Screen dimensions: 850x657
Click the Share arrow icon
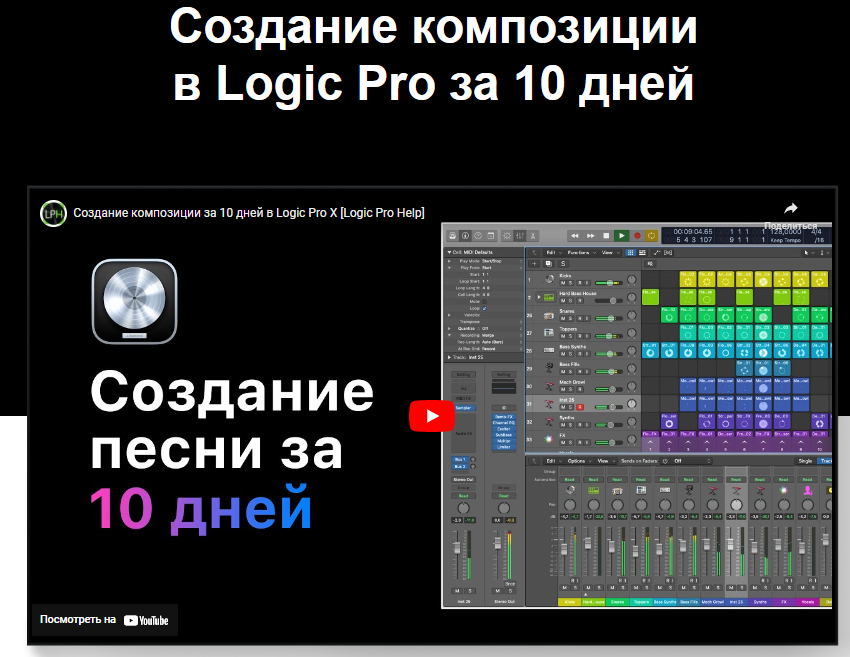coord(790,208)
